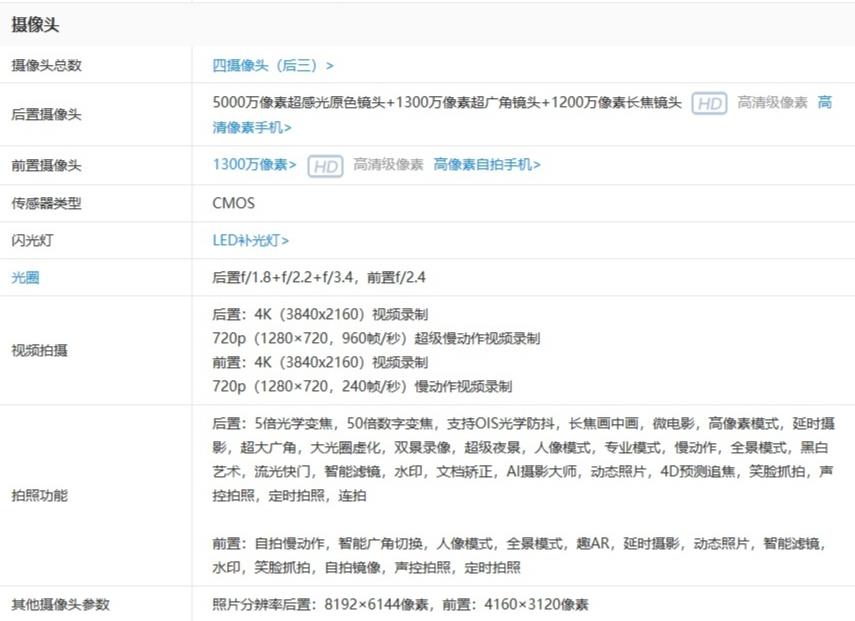
Task: Select the 照片分辨率后置：8192×6144像素 value
Action: click(400, 604)
